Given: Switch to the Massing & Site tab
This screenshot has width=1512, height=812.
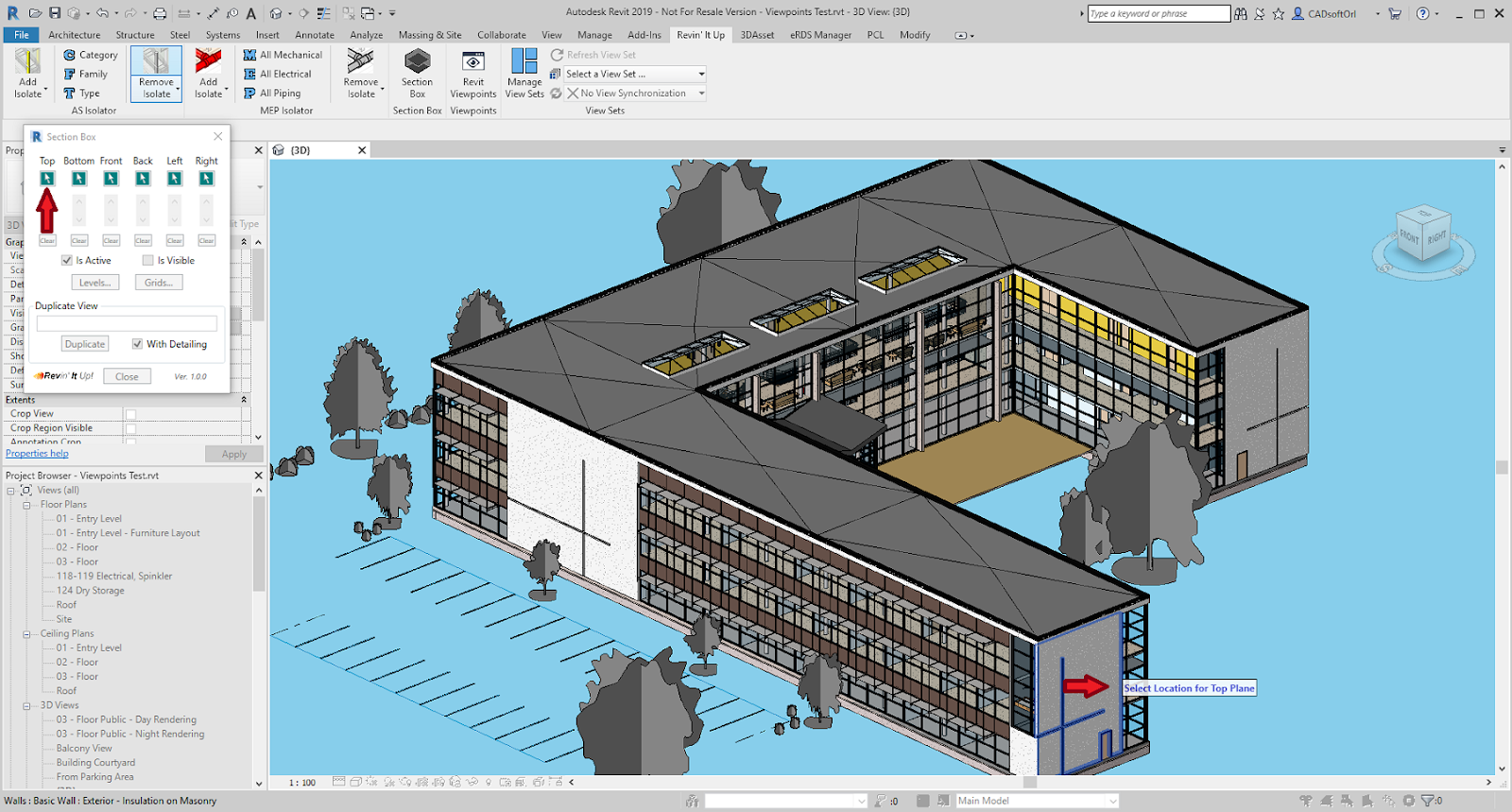Looking at the screenshot, I should pyautogui.click(x=430, y=35).
